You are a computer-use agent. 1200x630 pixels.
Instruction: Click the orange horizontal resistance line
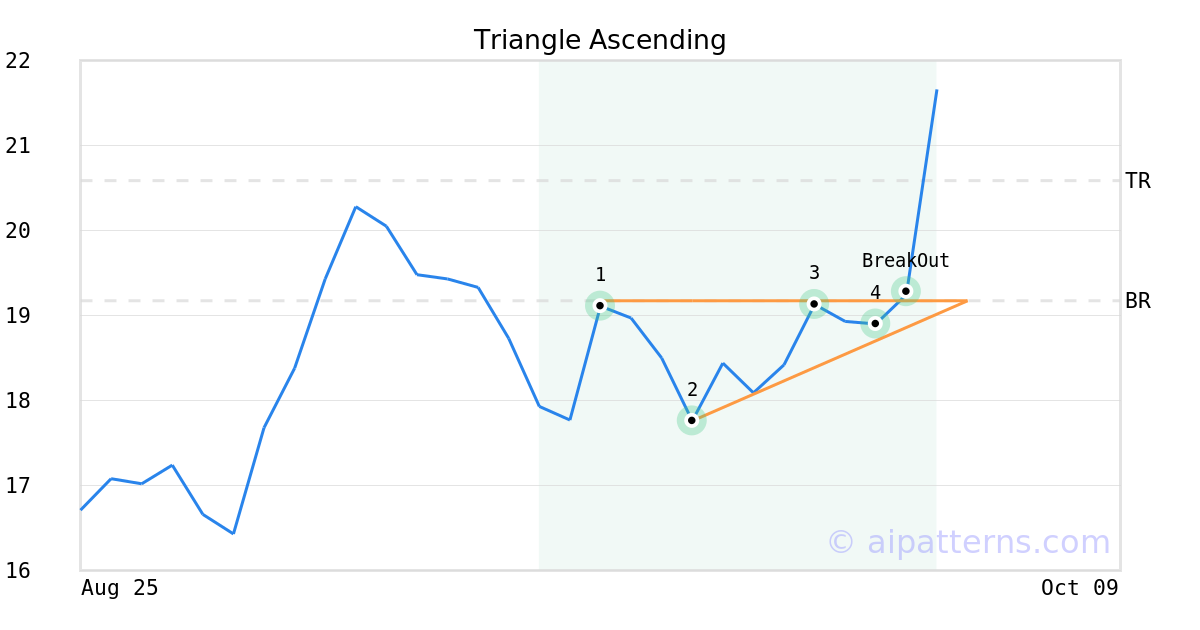[x=710, y=300]
